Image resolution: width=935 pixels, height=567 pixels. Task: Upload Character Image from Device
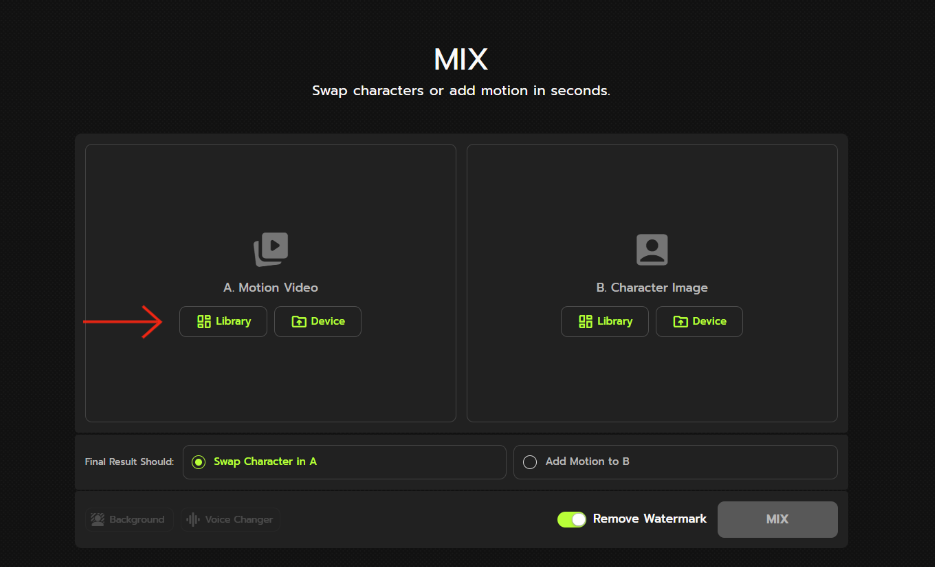pos(699,321)
